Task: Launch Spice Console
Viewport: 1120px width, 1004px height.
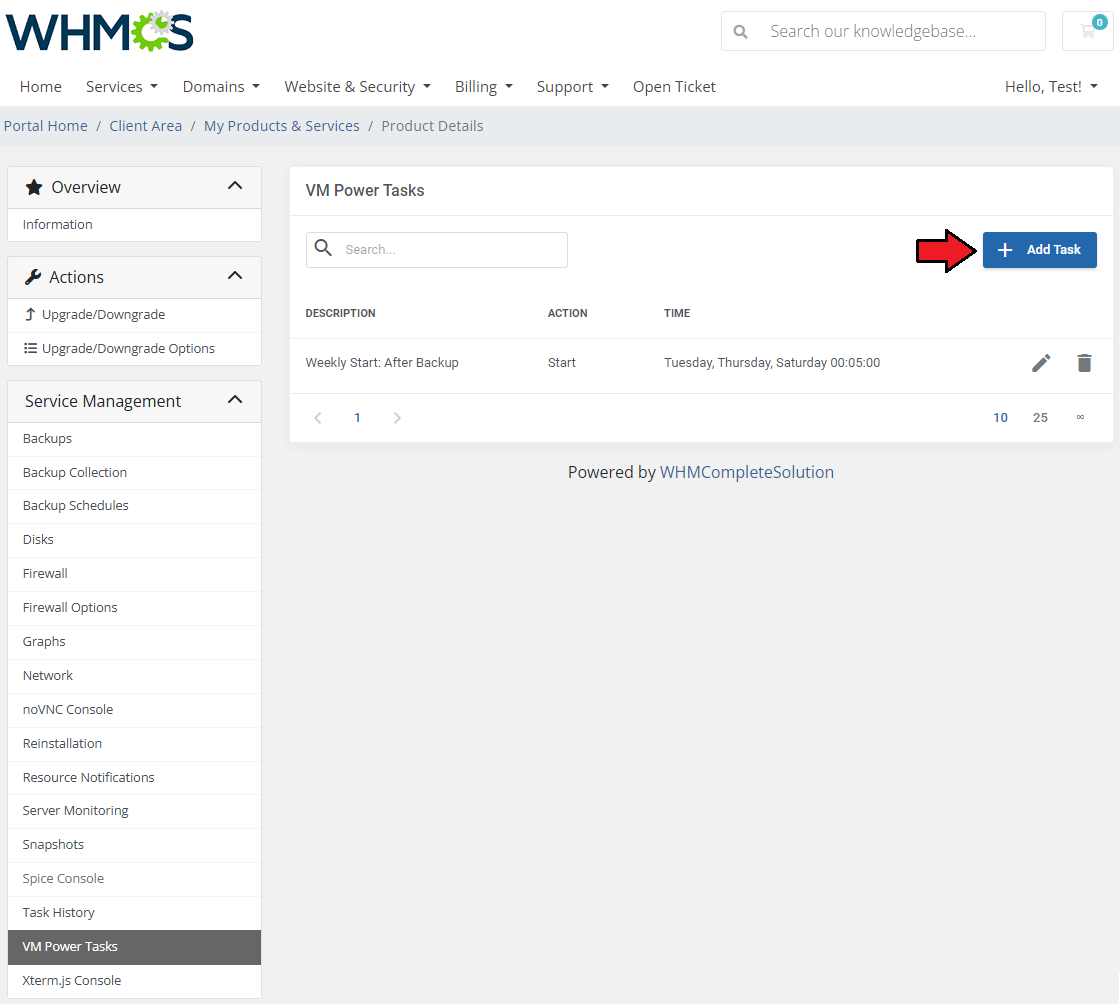Action: point(134,879)
